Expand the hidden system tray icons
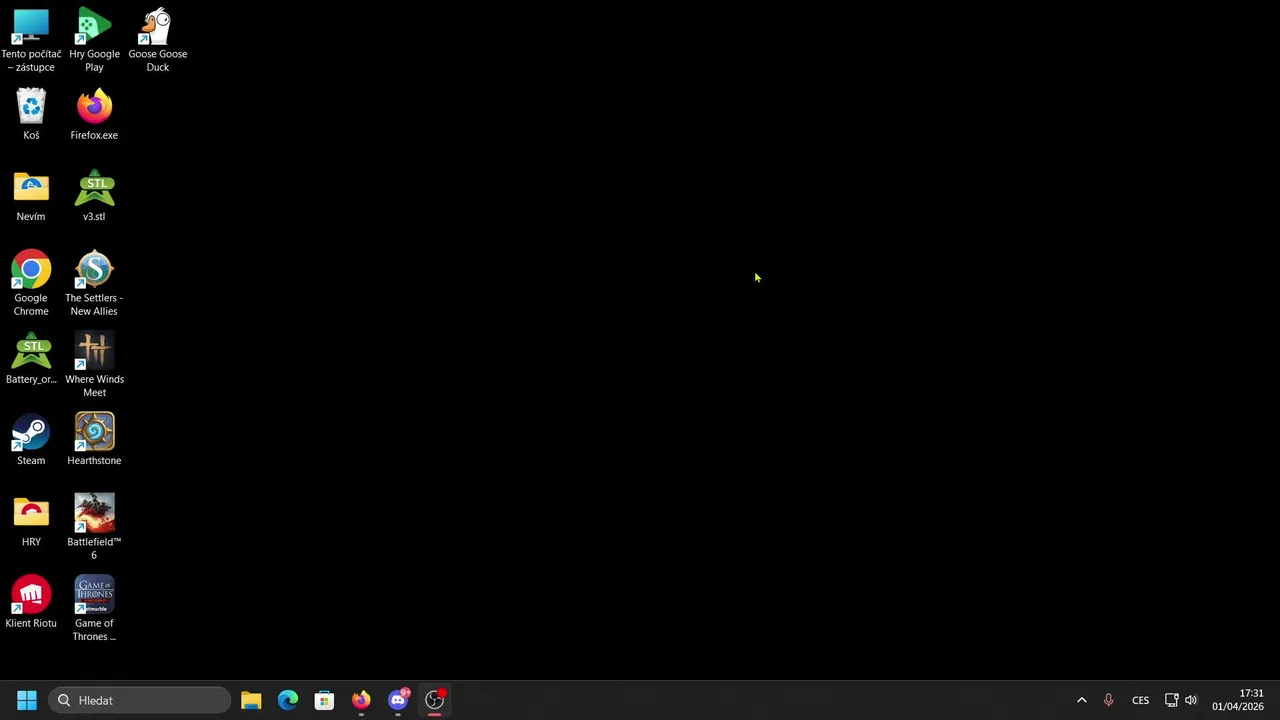1280x720 pixels. coord(1081,700)
